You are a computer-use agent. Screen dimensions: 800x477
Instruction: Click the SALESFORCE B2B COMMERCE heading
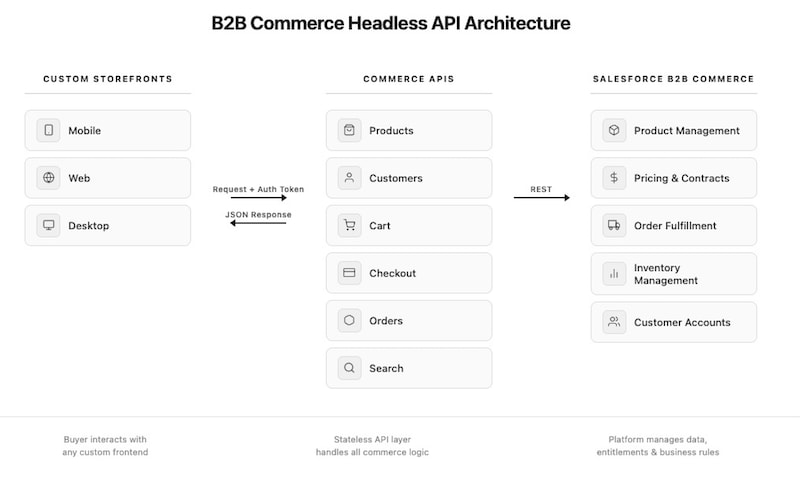673,79
